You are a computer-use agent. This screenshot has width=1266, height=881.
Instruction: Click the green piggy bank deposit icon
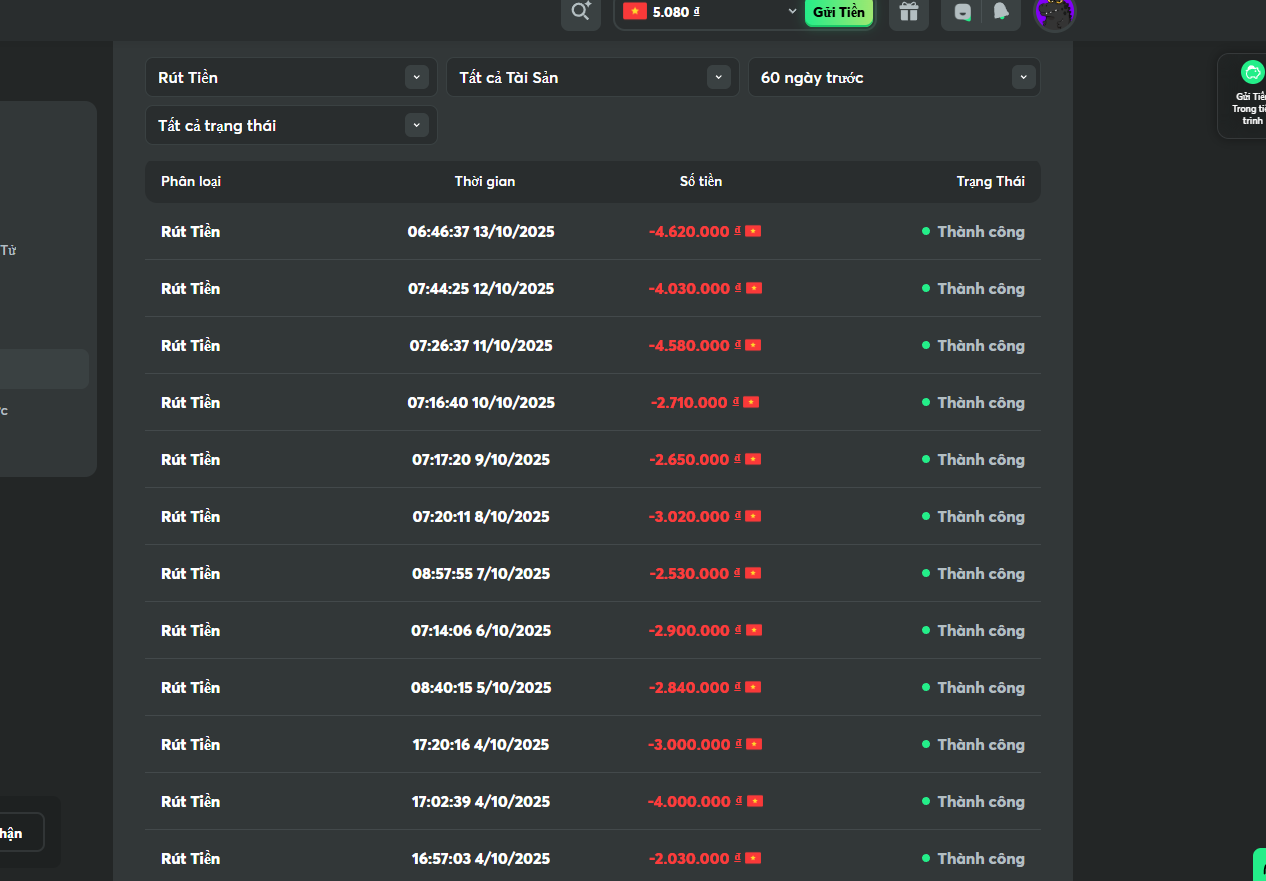(1252, 72)
